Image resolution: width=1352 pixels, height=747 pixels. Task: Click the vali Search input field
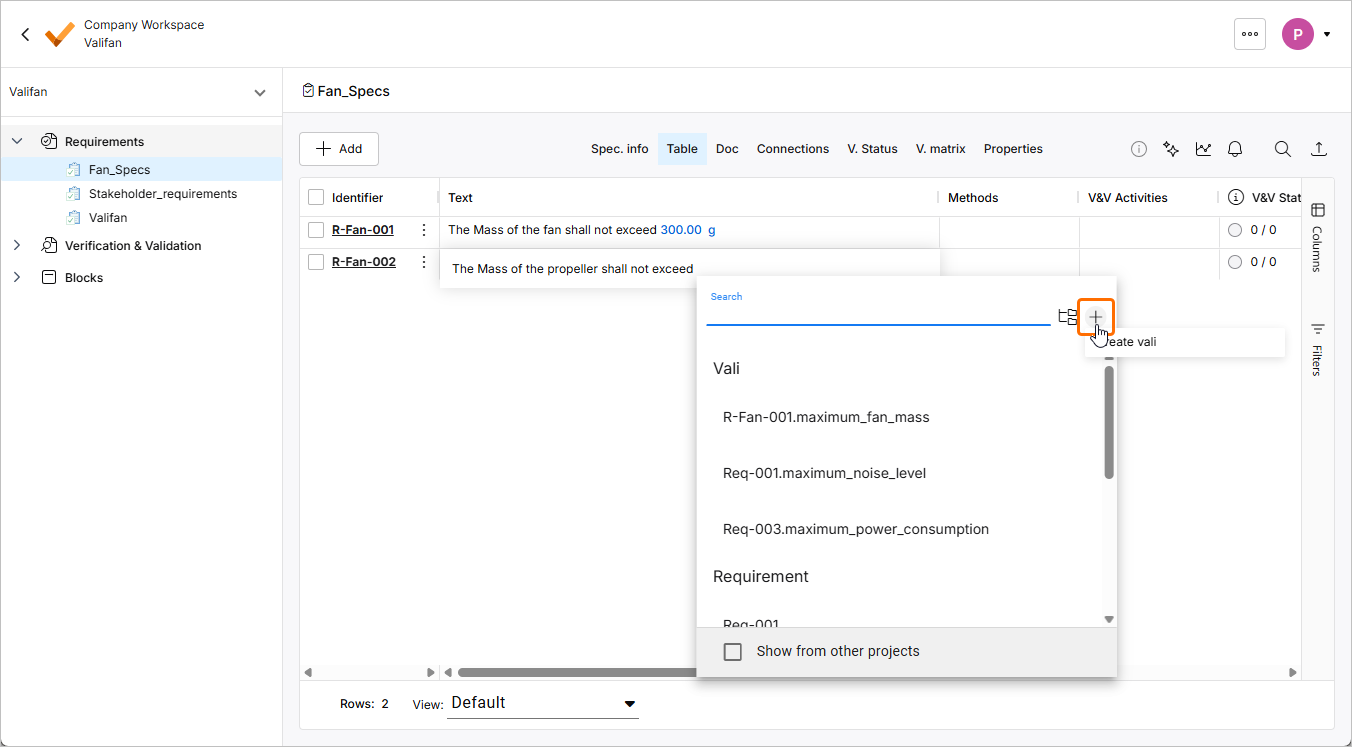click(x=877, y=314)
